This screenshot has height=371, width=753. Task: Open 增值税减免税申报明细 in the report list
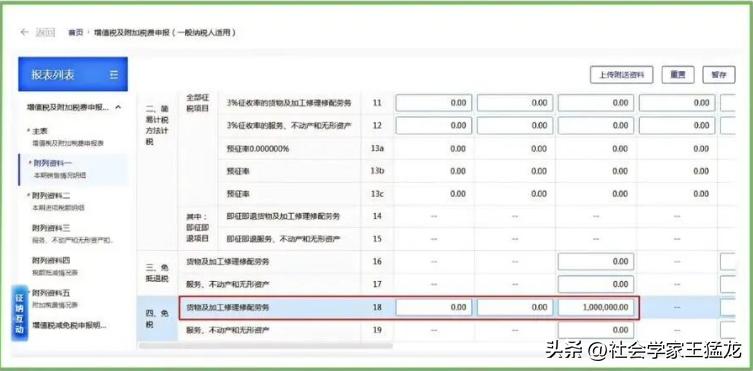point(70,325)
